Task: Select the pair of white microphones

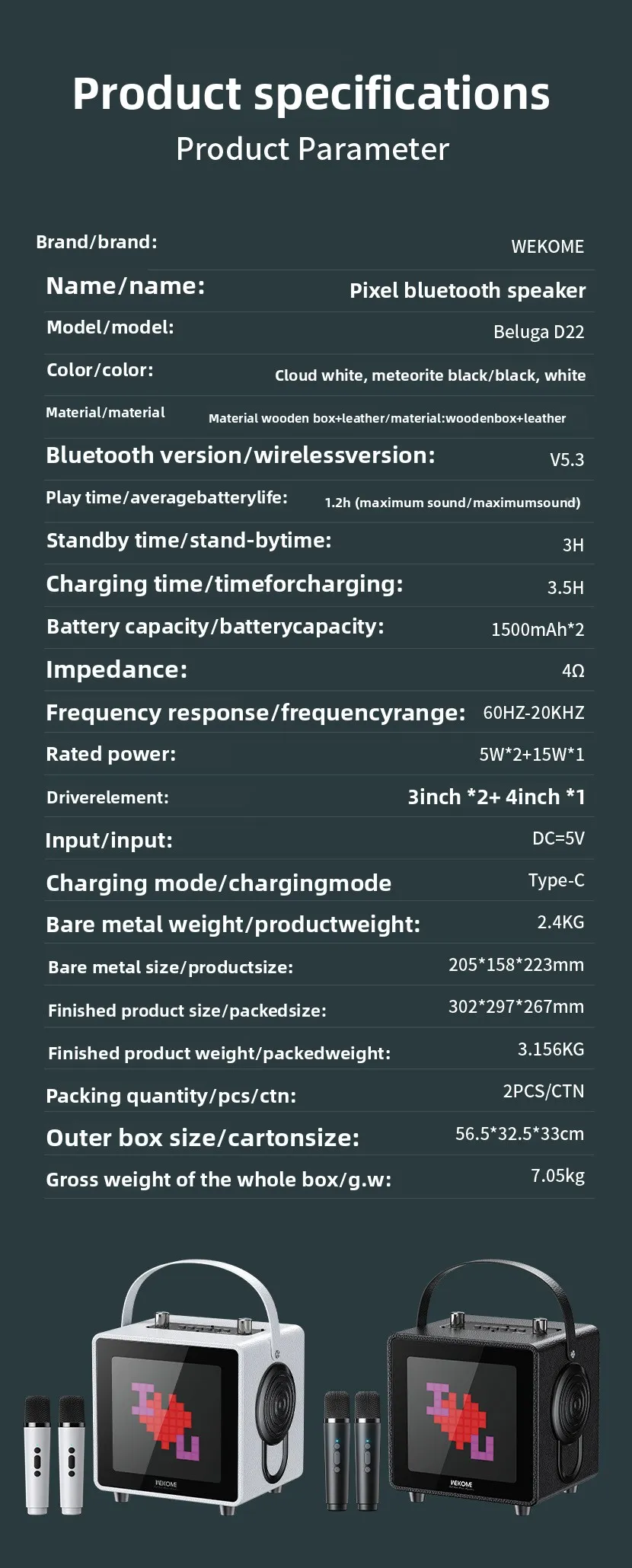Action: (x=55, y=1453)
